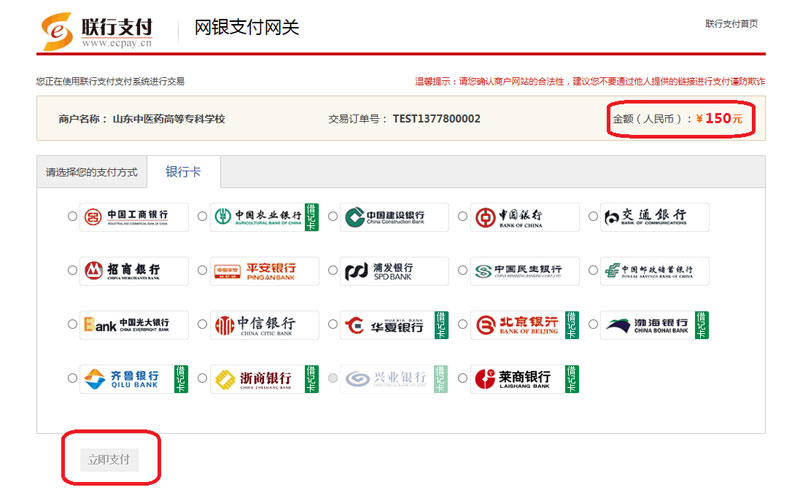Click the China Merchants Bank logo
Screen dimensions: 800x498
[x=134, y=271]
